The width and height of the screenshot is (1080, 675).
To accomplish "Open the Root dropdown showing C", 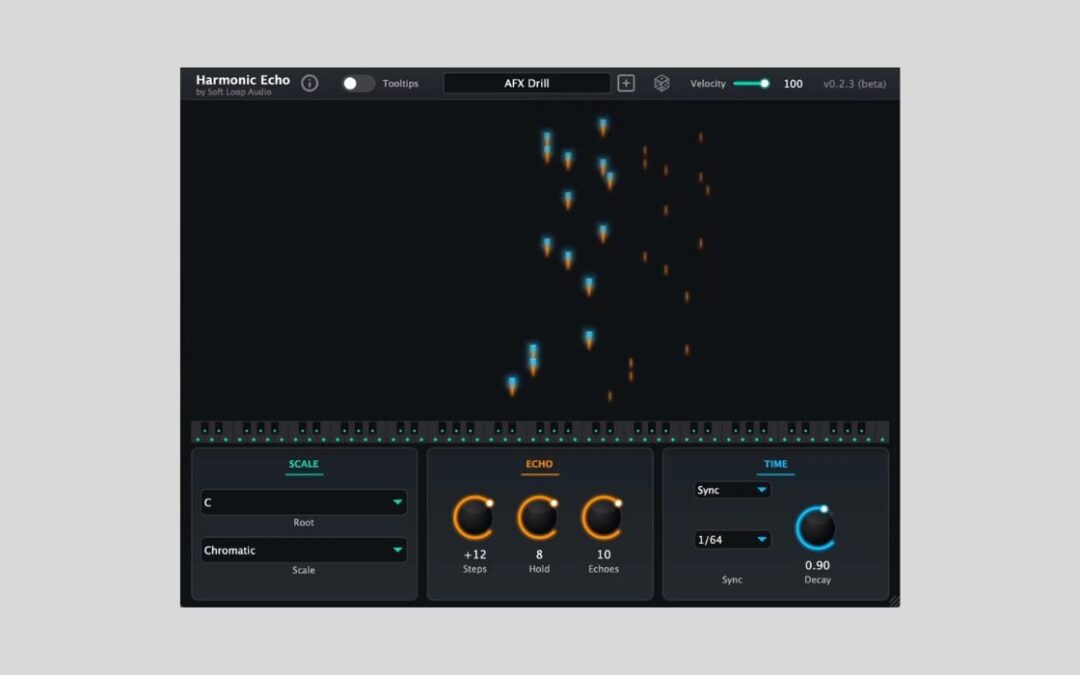I will tap(303, 503).
